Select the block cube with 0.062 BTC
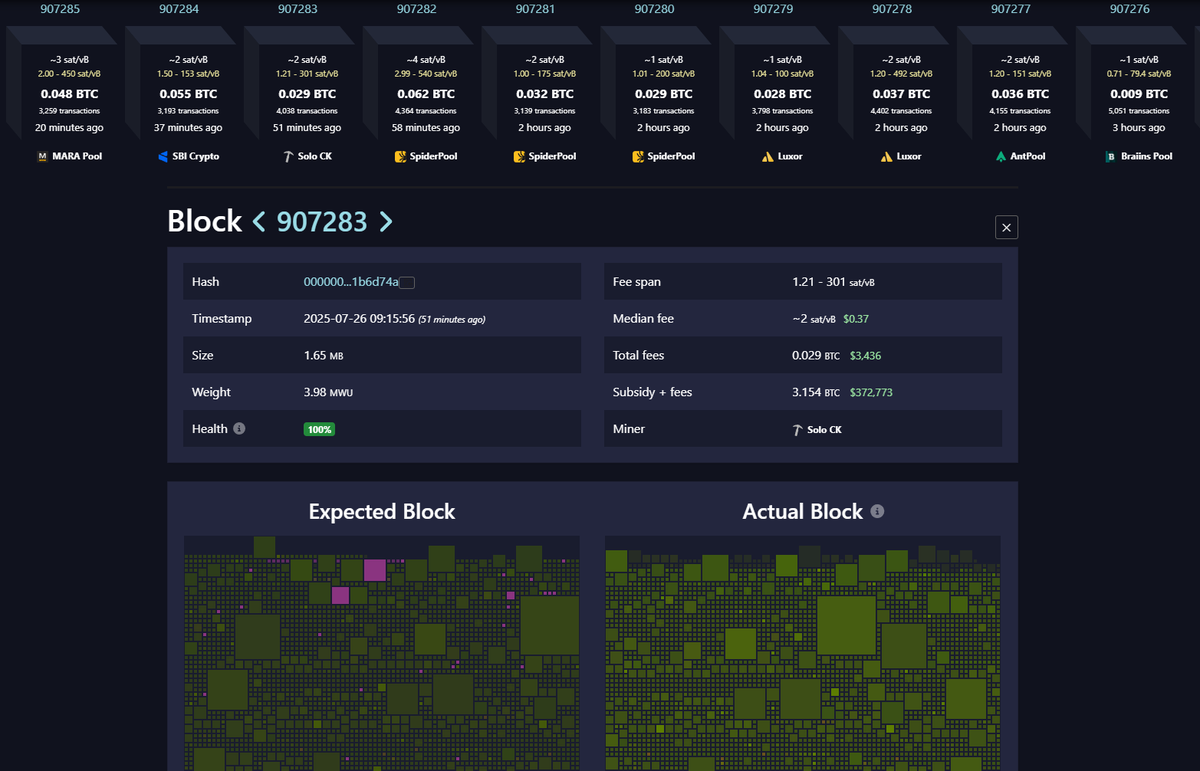Image resolution: width=1200 pixels, height=771 pixels. tap(427, 93)
